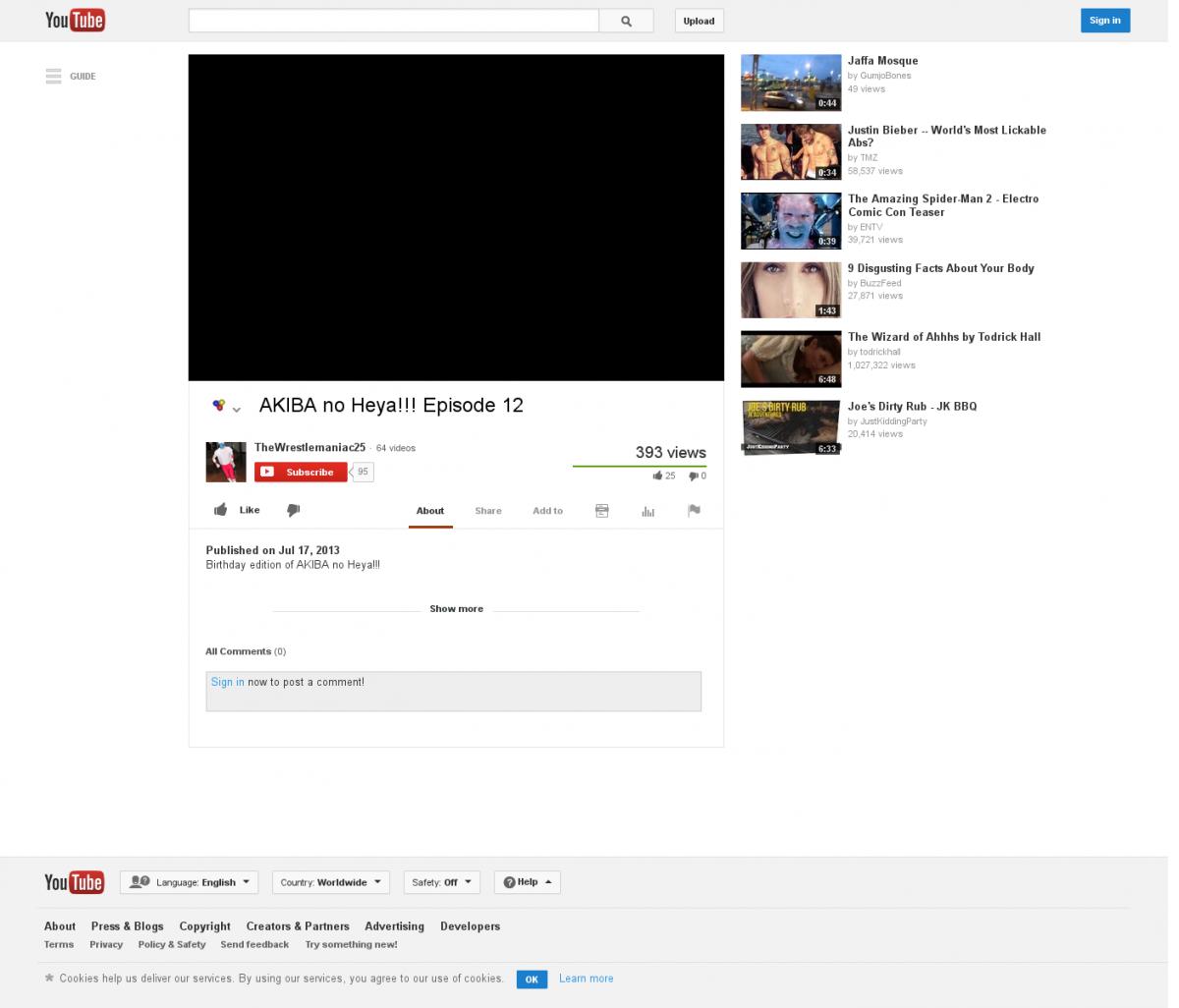Screen dimensions: 1179x1008
Task: Open footer Developers link
Action: 470,926
